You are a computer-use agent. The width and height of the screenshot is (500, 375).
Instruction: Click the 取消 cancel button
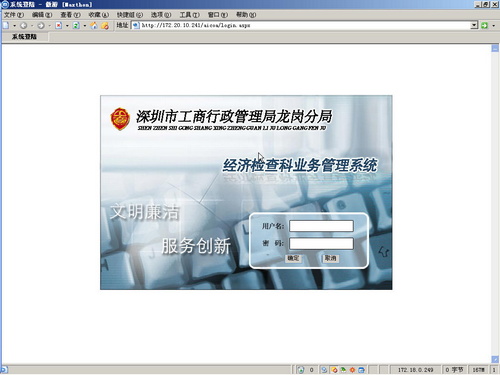(330, 258)
